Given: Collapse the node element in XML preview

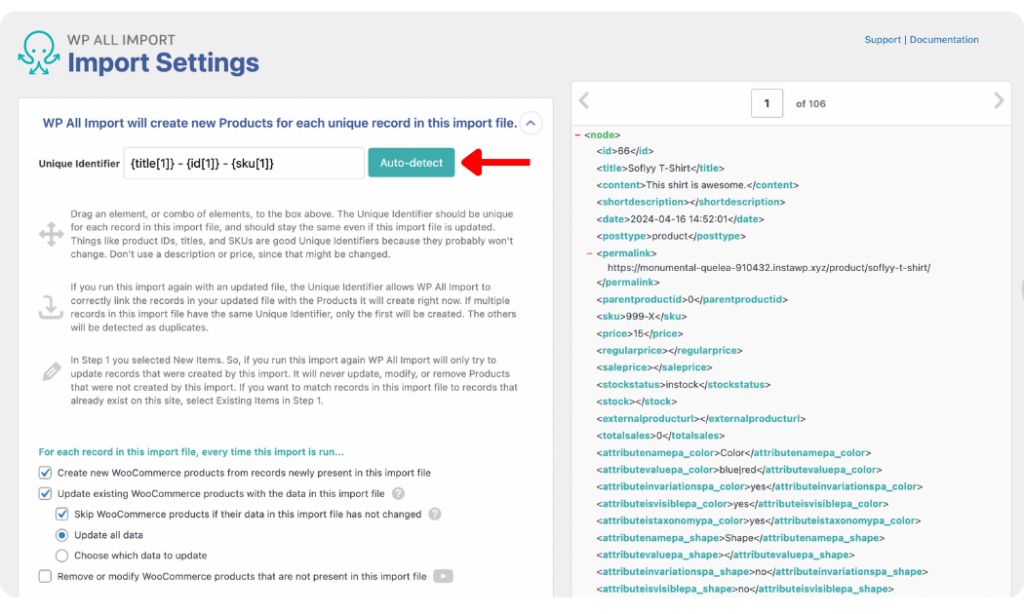Looking at the screenshot, I should click(577, 135).
